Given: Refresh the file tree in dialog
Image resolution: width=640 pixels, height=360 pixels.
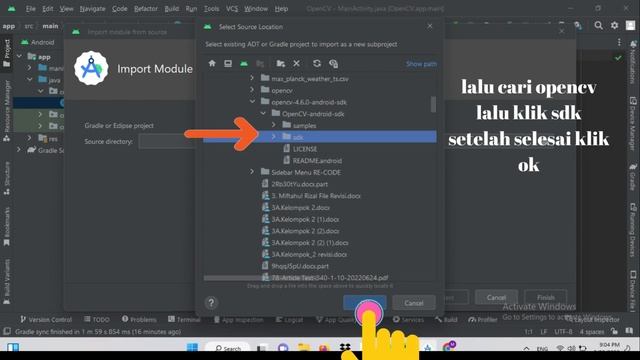Looking at the screenshot, I should coord(317,64).
